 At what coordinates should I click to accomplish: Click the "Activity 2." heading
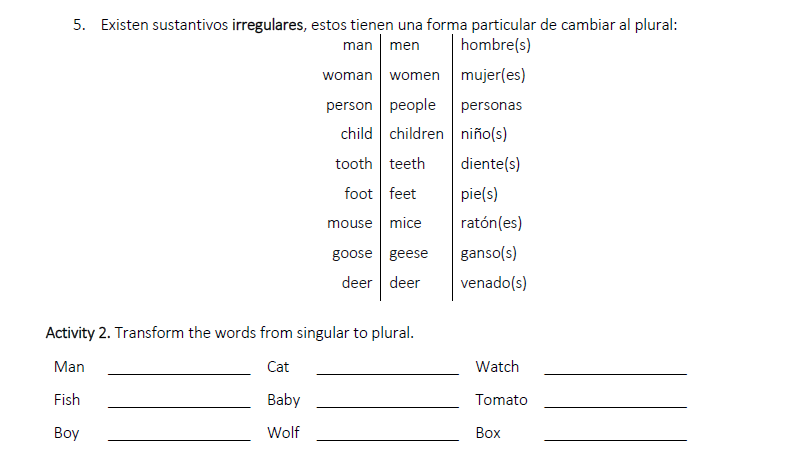tap(78, 333)
